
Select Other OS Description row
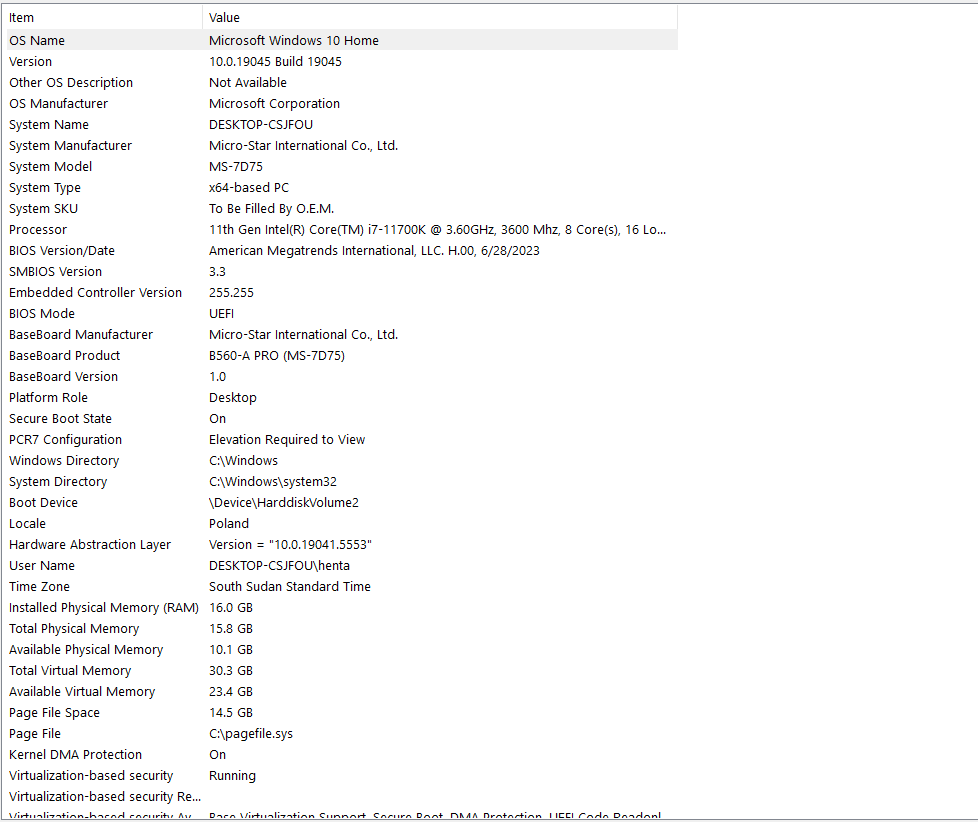[342, 82]
